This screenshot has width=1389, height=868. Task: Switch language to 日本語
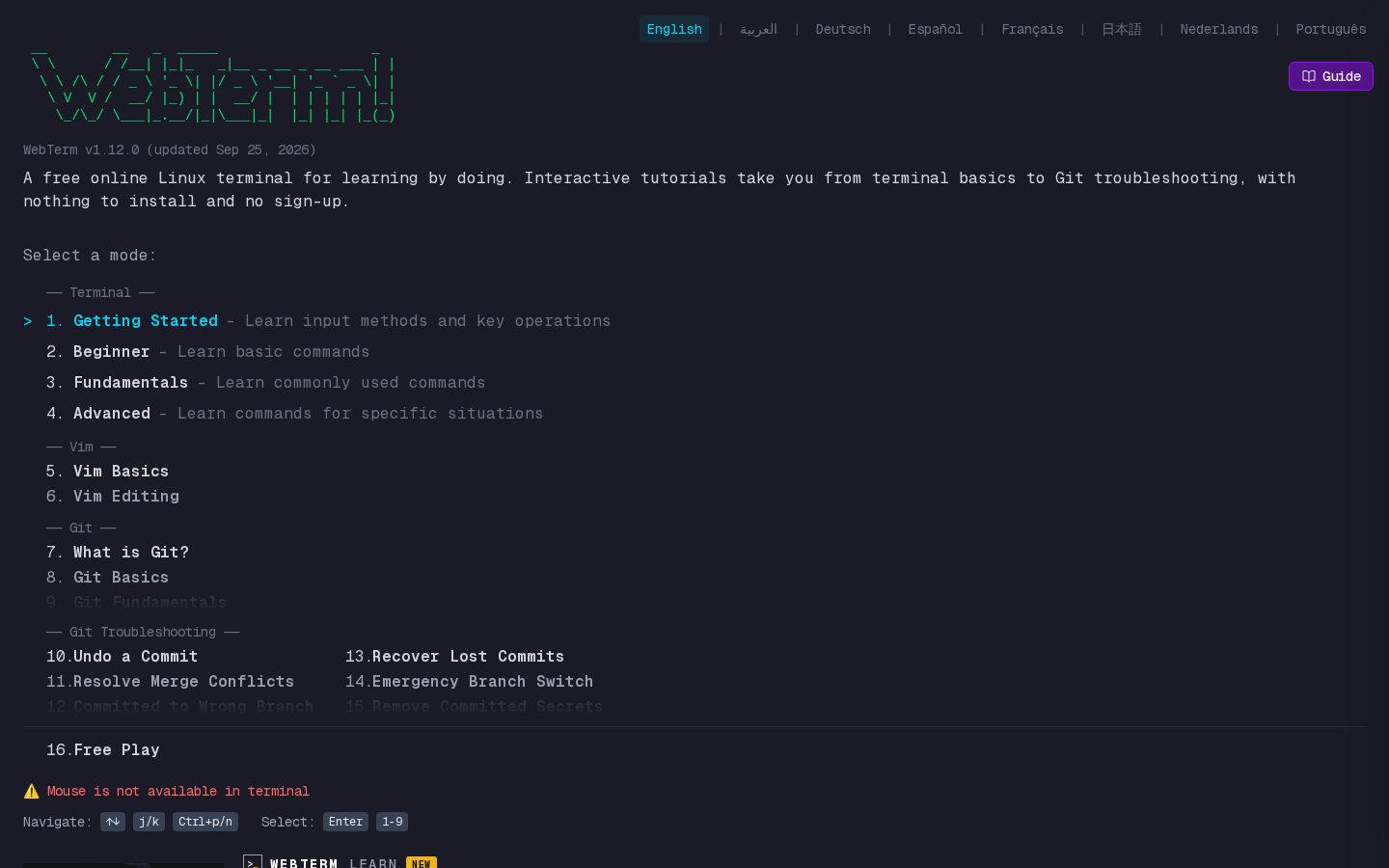(1121, 29)
